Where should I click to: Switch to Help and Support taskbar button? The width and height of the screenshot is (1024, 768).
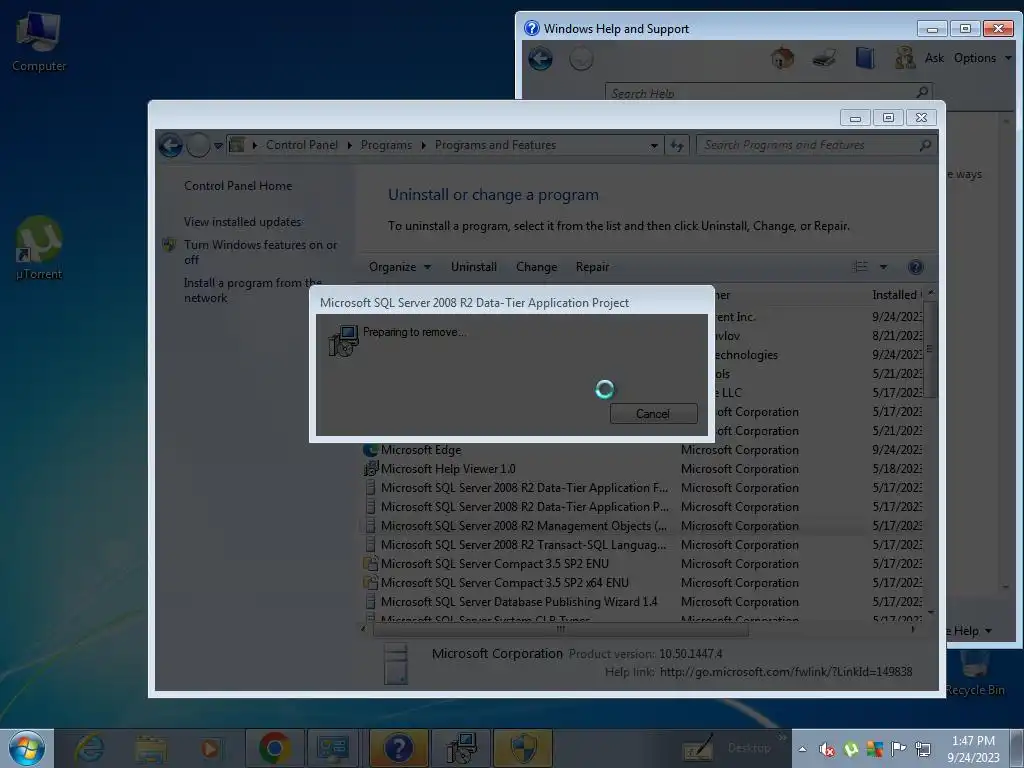pyautogui.click(x=399, y=748)
